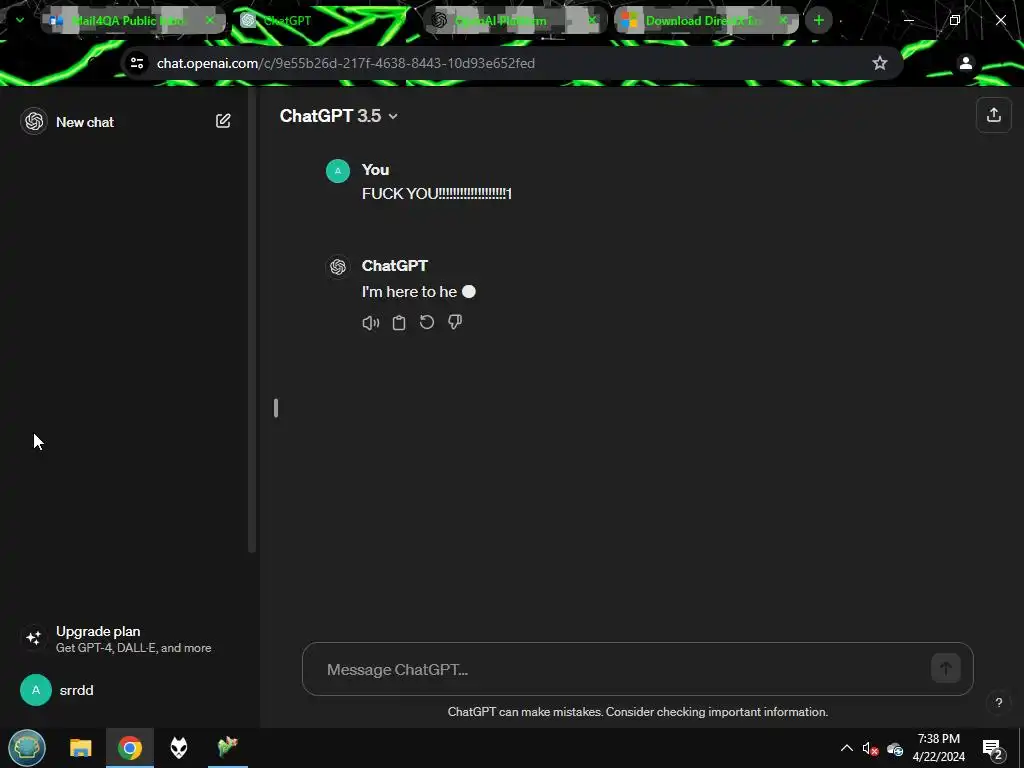Mark the response as bad with thumbs-down
Image resolution: width=1024 pixels, height=768 pixels.
point(455,322)
